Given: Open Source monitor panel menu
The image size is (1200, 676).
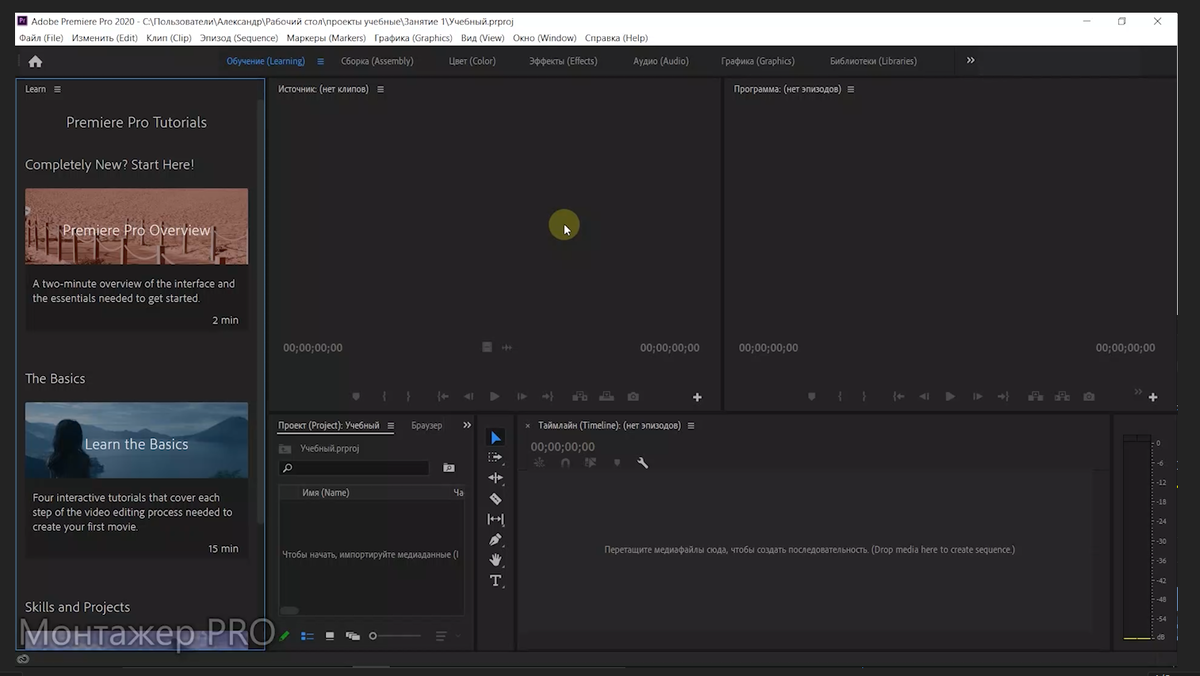Looking at the screenshot, I should tap(380, 89).
